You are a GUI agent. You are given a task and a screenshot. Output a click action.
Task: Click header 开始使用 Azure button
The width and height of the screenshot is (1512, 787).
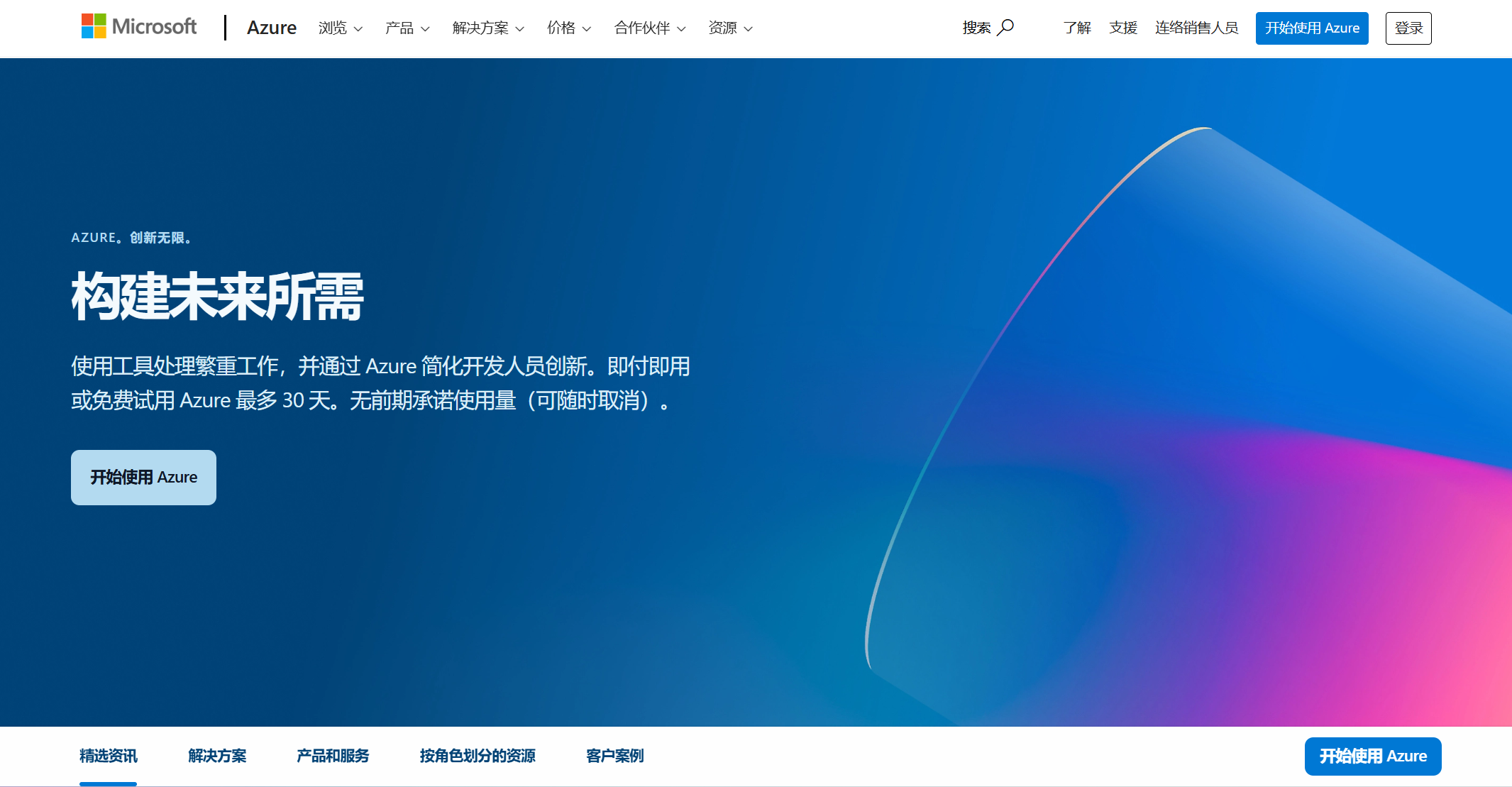pyautogui.click(x=1311, y=28)
